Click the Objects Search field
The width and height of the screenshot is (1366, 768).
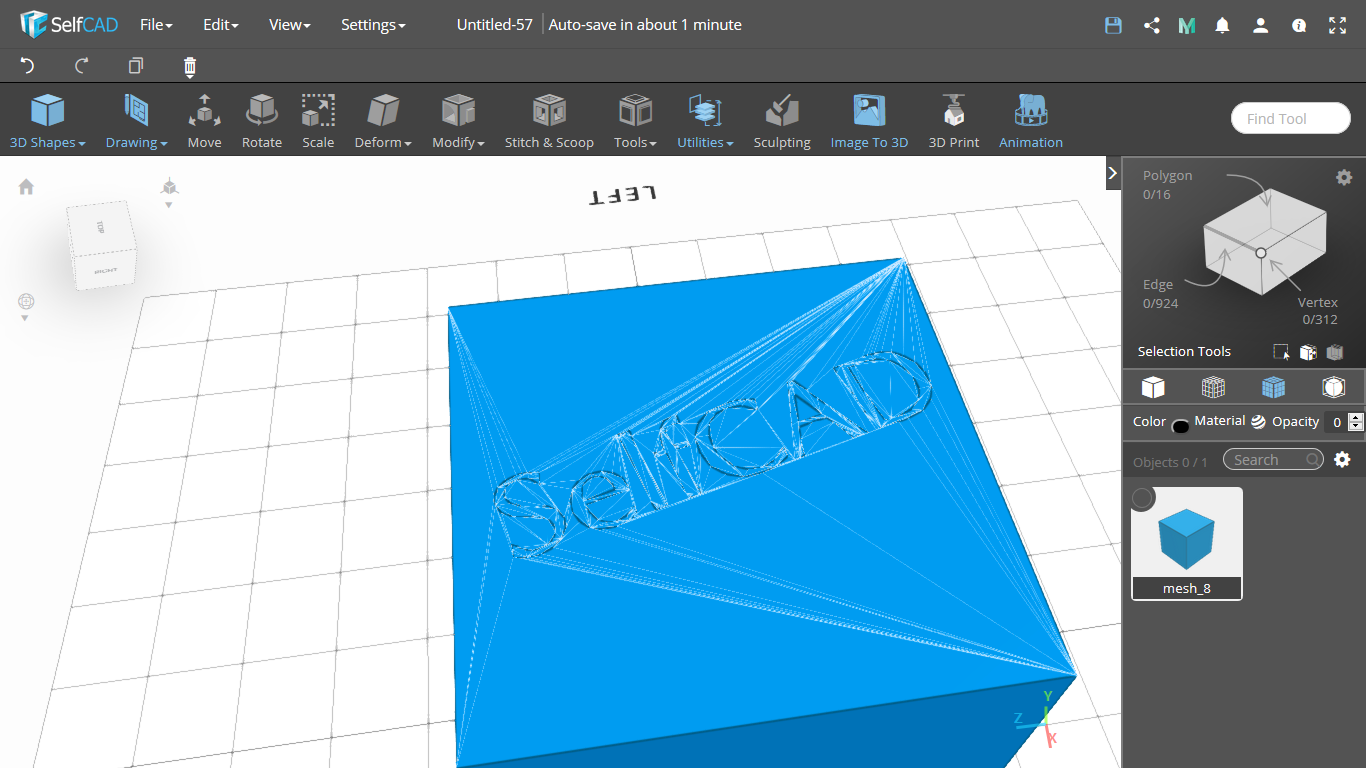1273,460
